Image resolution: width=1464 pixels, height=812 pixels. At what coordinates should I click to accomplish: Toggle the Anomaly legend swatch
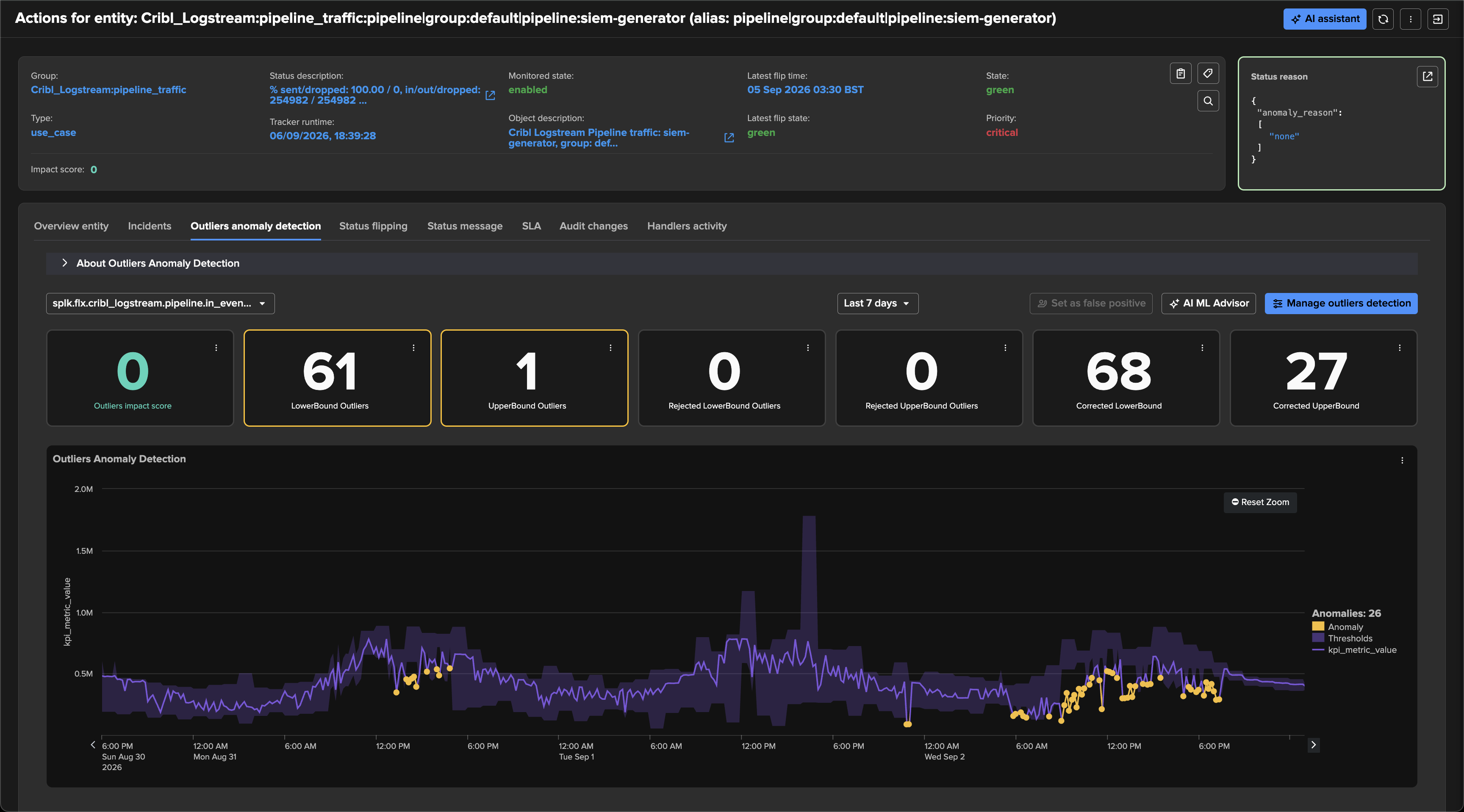point(1318,626)
